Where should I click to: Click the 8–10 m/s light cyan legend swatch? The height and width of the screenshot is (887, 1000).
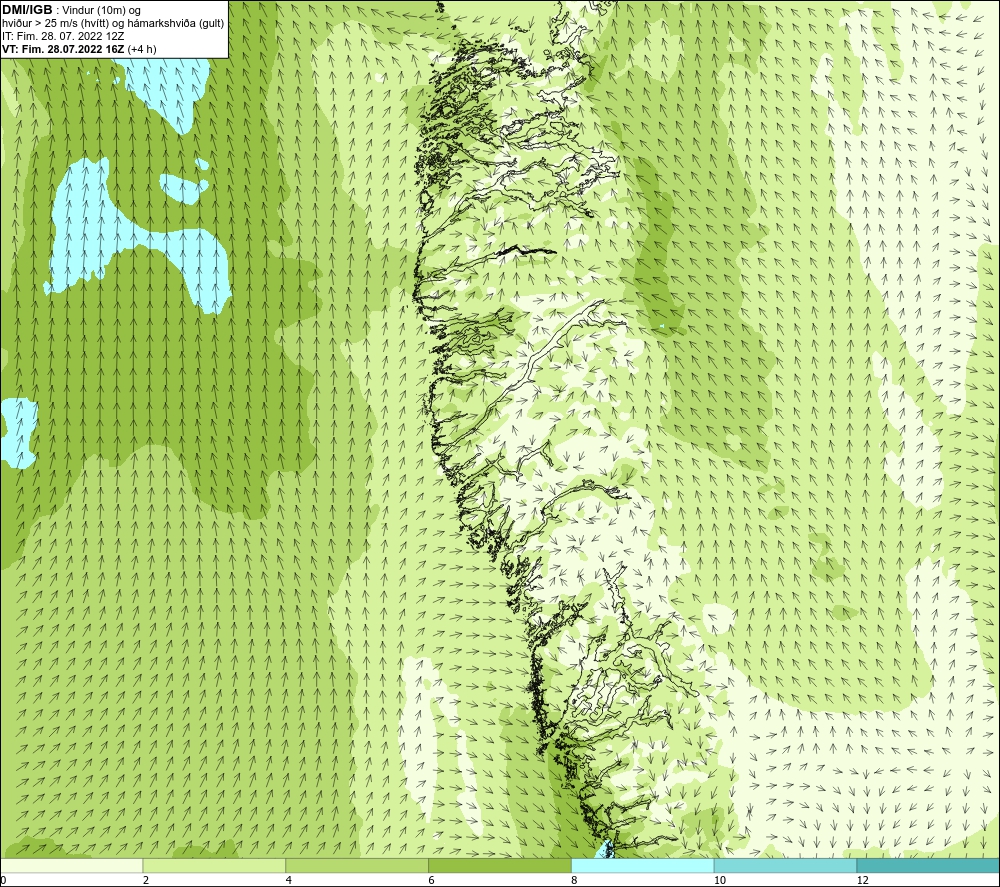click(643, 865)
